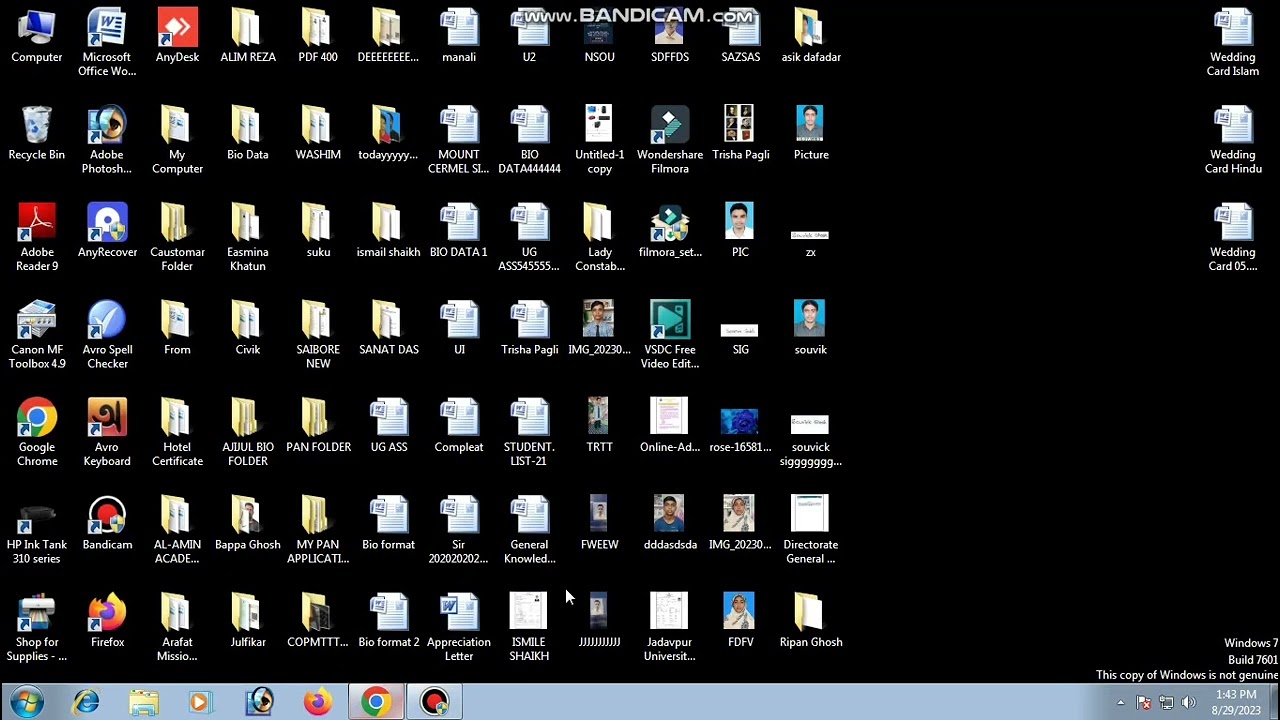The height and width of the screenshot is (720, 1280).
Task: Switch to Bandicam recorder in the taskbar
Action: pos(434,703)
